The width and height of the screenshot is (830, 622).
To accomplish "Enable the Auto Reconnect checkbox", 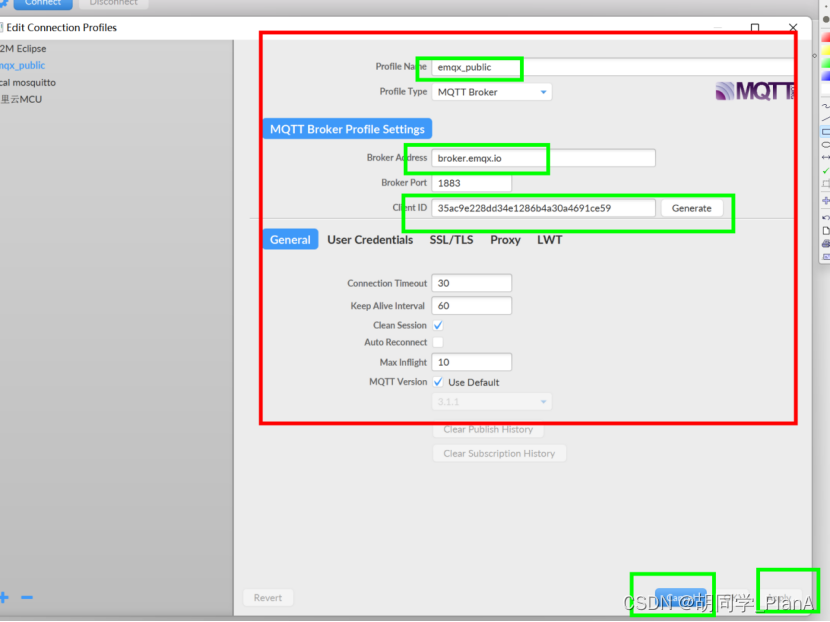I will 438,342.
